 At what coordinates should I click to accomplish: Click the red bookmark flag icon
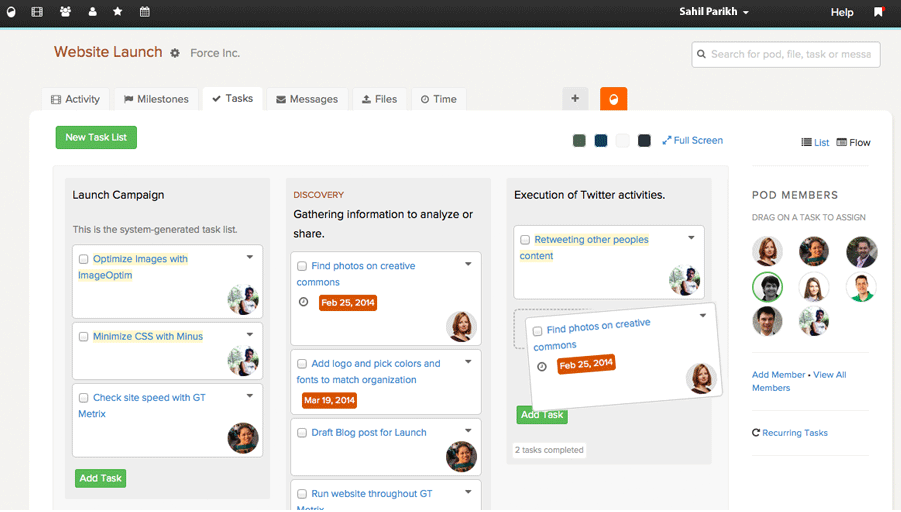(x=879, y=11)
